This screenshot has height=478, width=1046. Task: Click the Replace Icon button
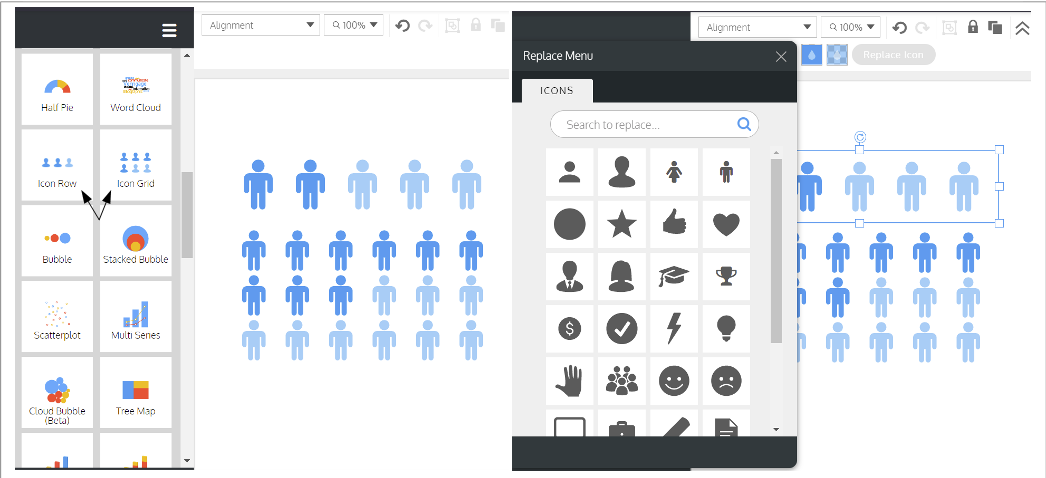(893, 55)
